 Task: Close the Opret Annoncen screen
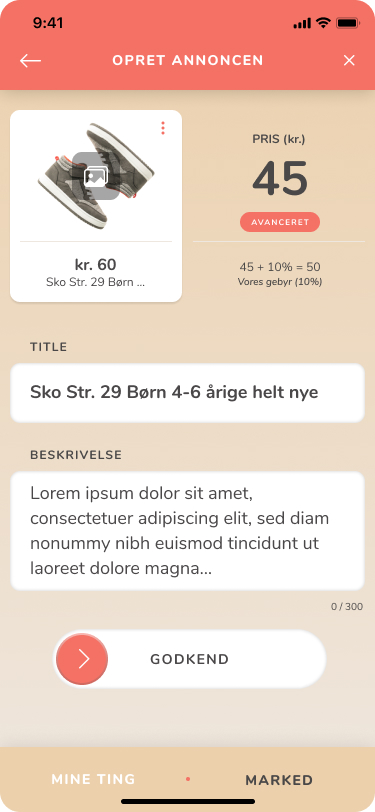(x=349, y=61)
